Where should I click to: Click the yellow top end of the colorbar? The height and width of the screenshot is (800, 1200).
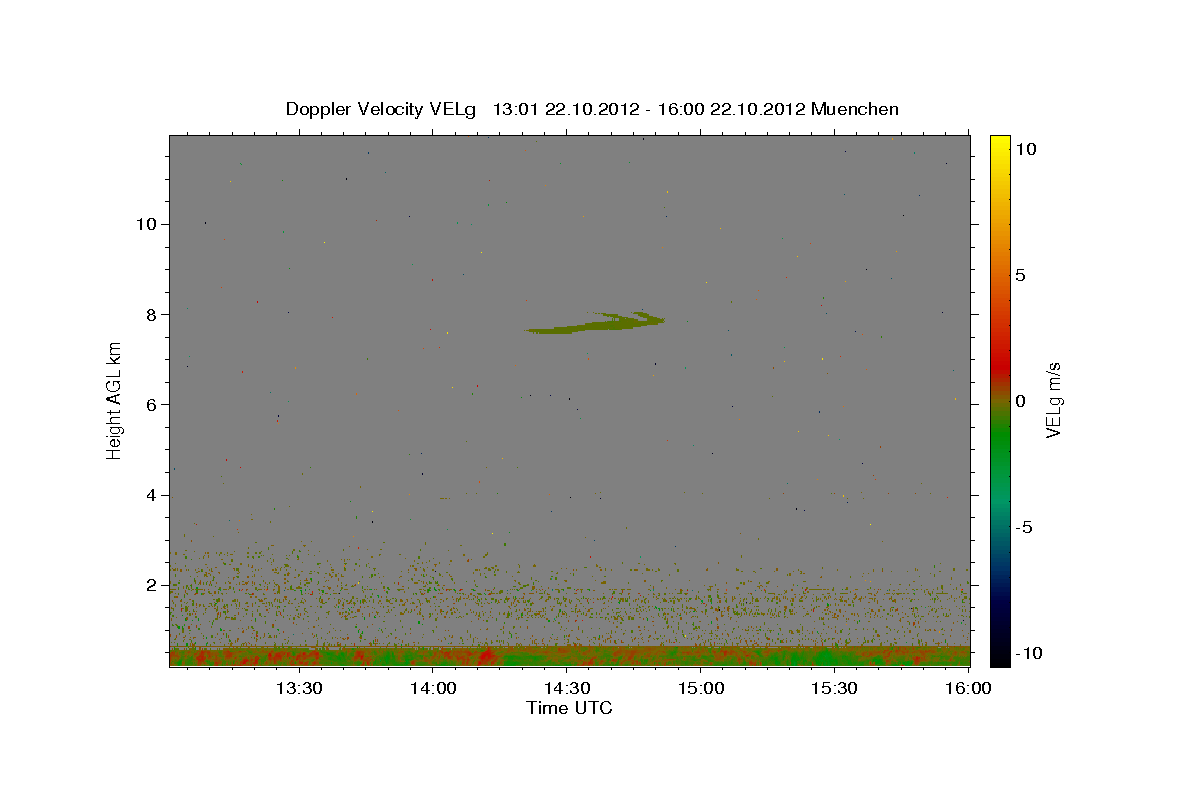(1000, 143)
